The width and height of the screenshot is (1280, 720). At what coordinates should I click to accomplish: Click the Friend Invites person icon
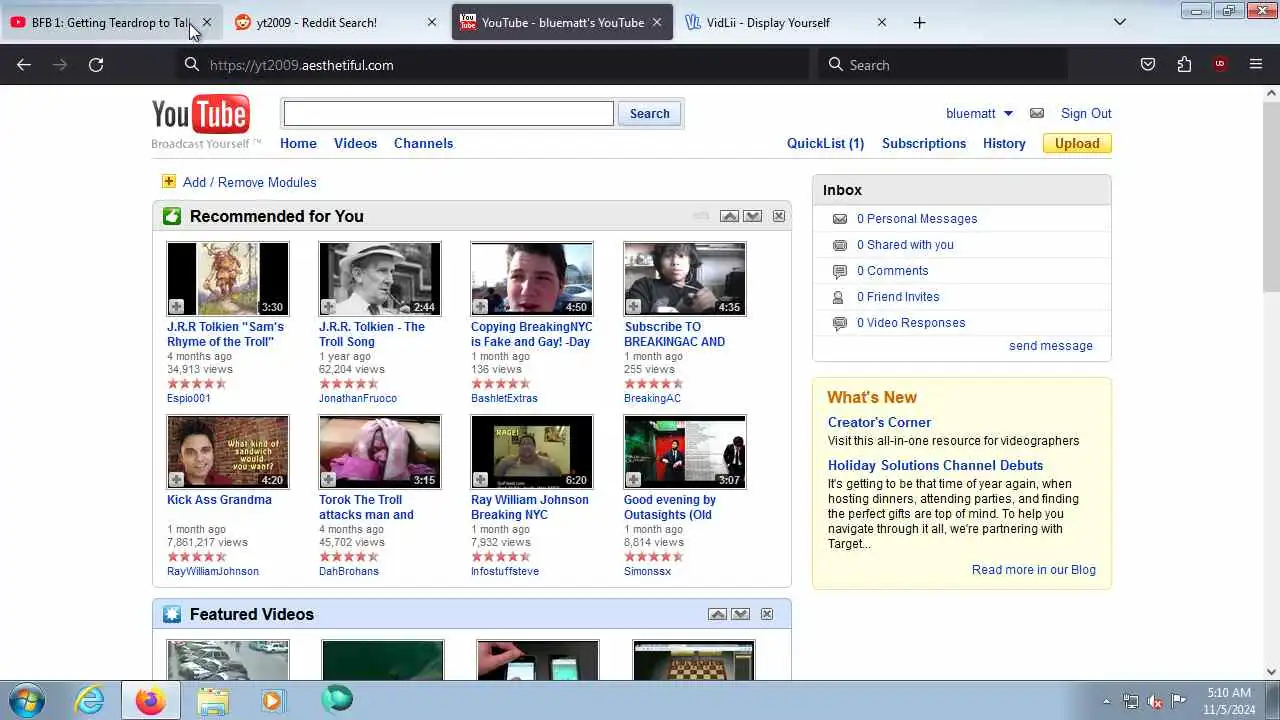pos(839,297)
